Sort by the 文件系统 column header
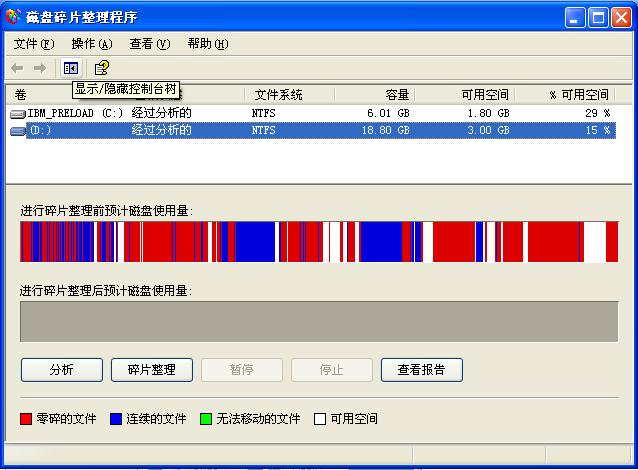This screenshot has width=638, height=470. pyautogui.click(x=278, y=95)
